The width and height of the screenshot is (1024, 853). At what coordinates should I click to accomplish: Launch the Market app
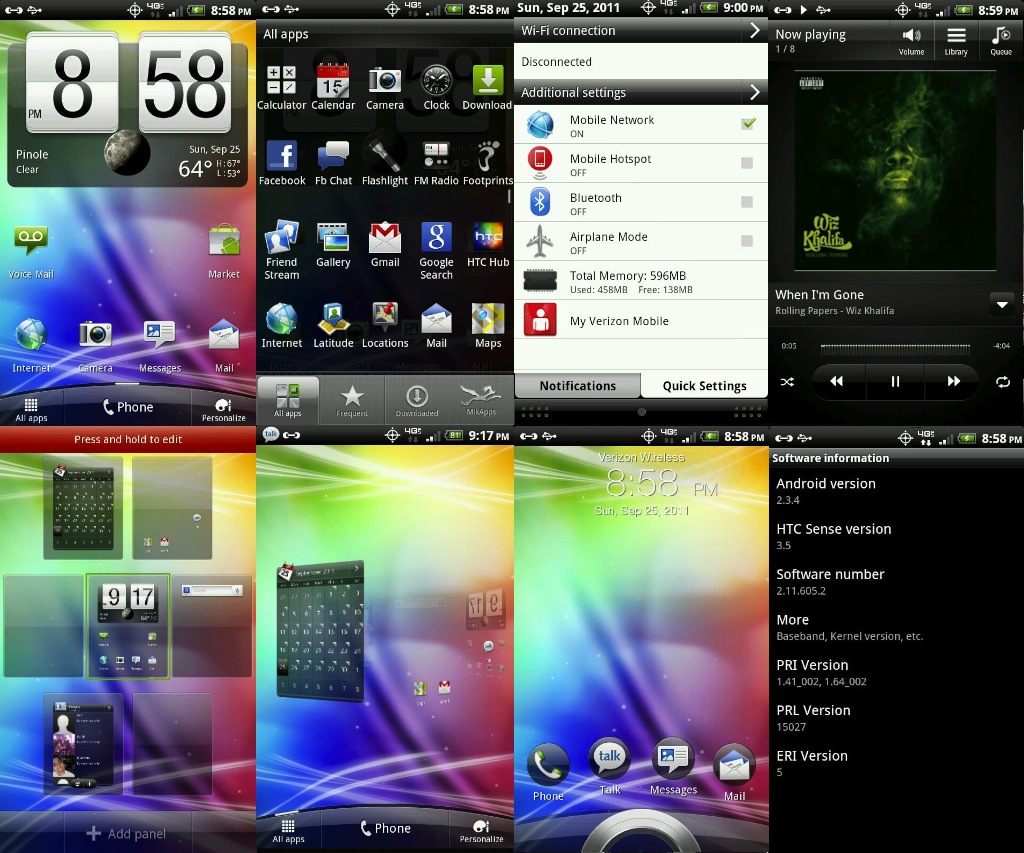(224, 251)
